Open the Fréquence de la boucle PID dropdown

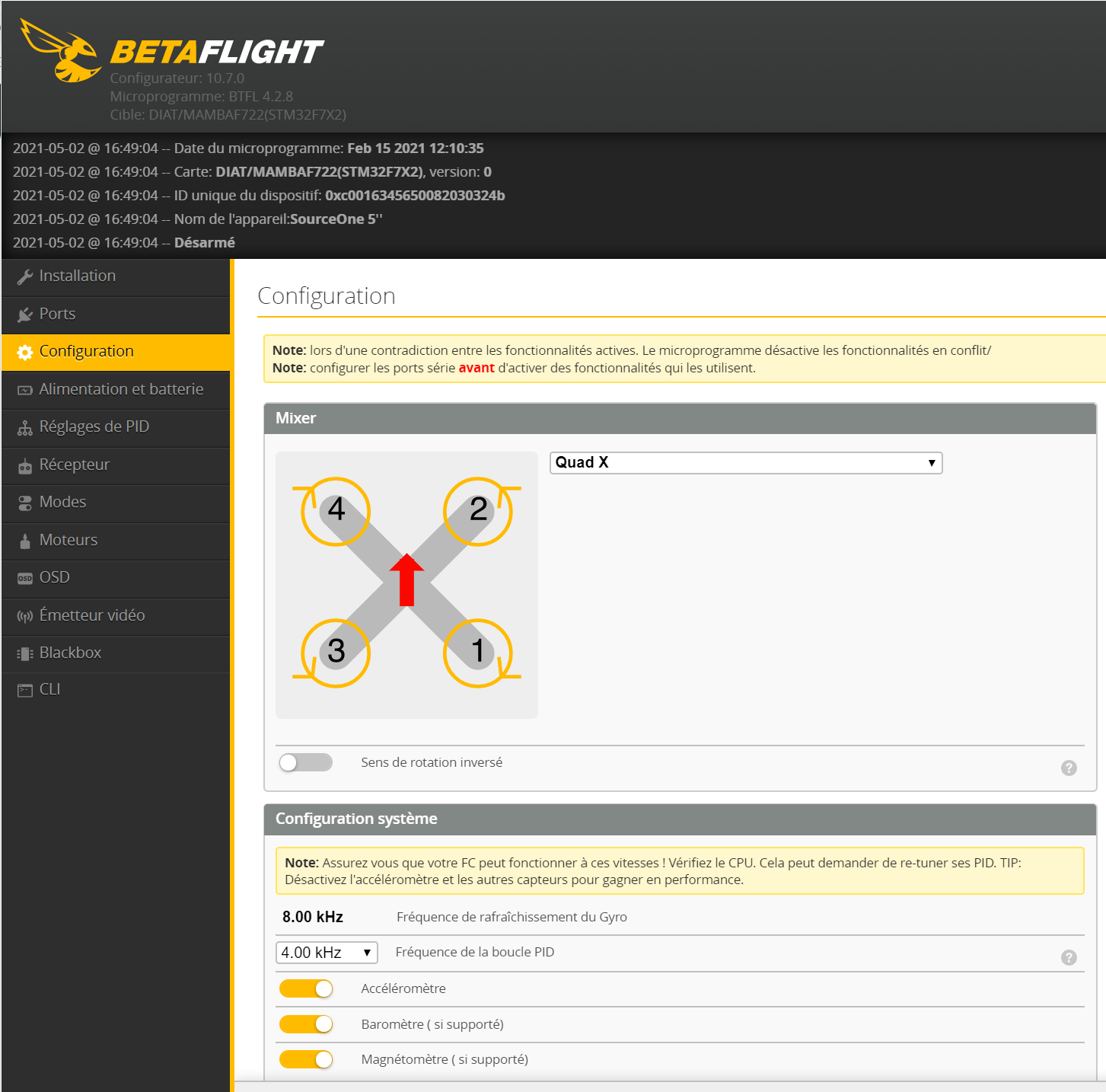point(327,952)
